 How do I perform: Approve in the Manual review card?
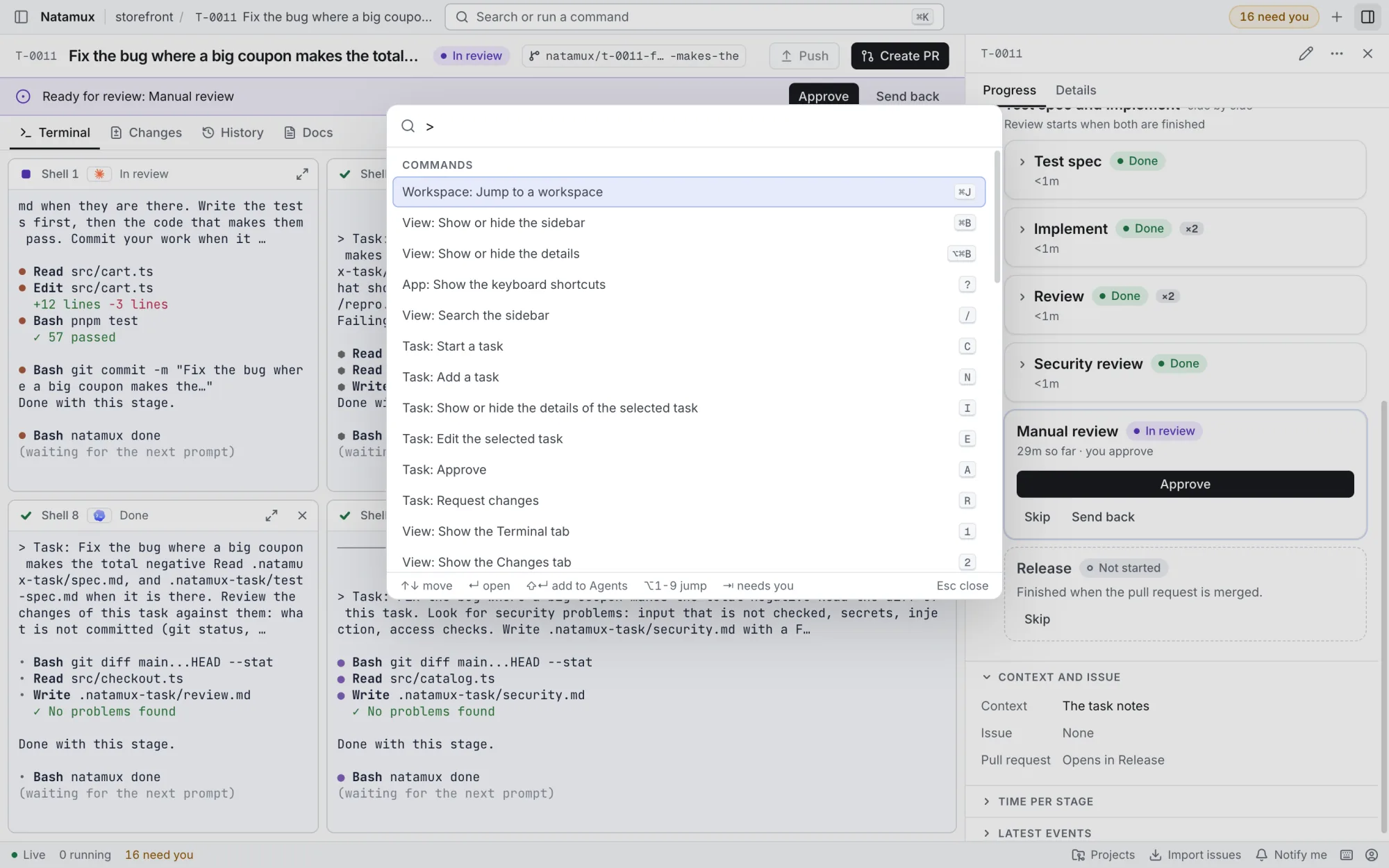[1185, 484]
